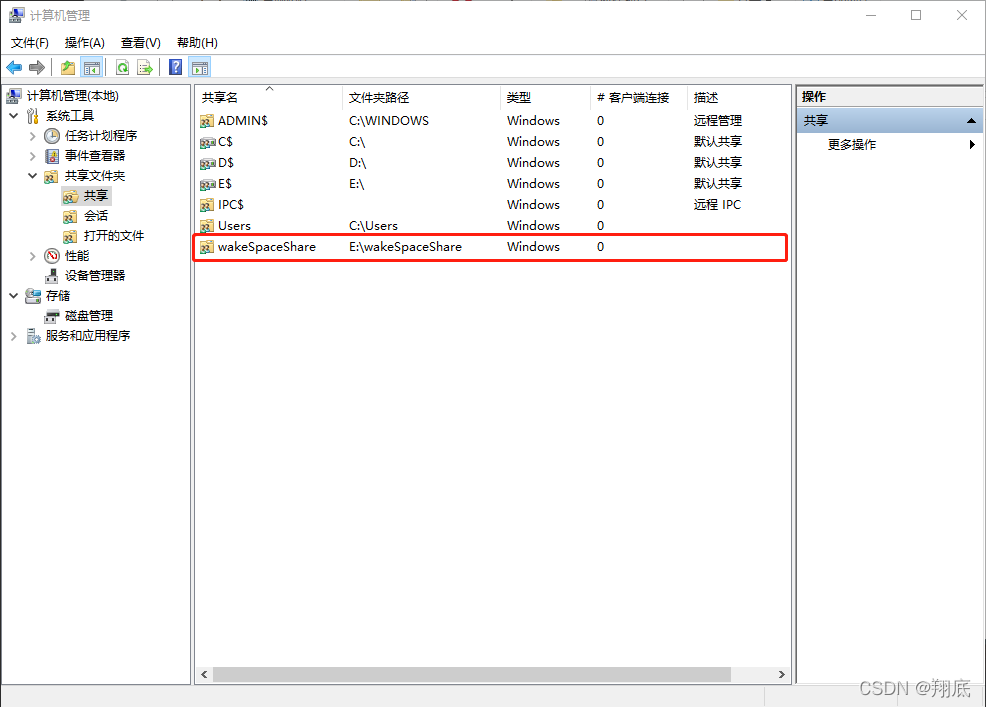This screenshot has height=707, width=986.
Task: Open the 帮助(H) menu
Action: coord(197,43)
